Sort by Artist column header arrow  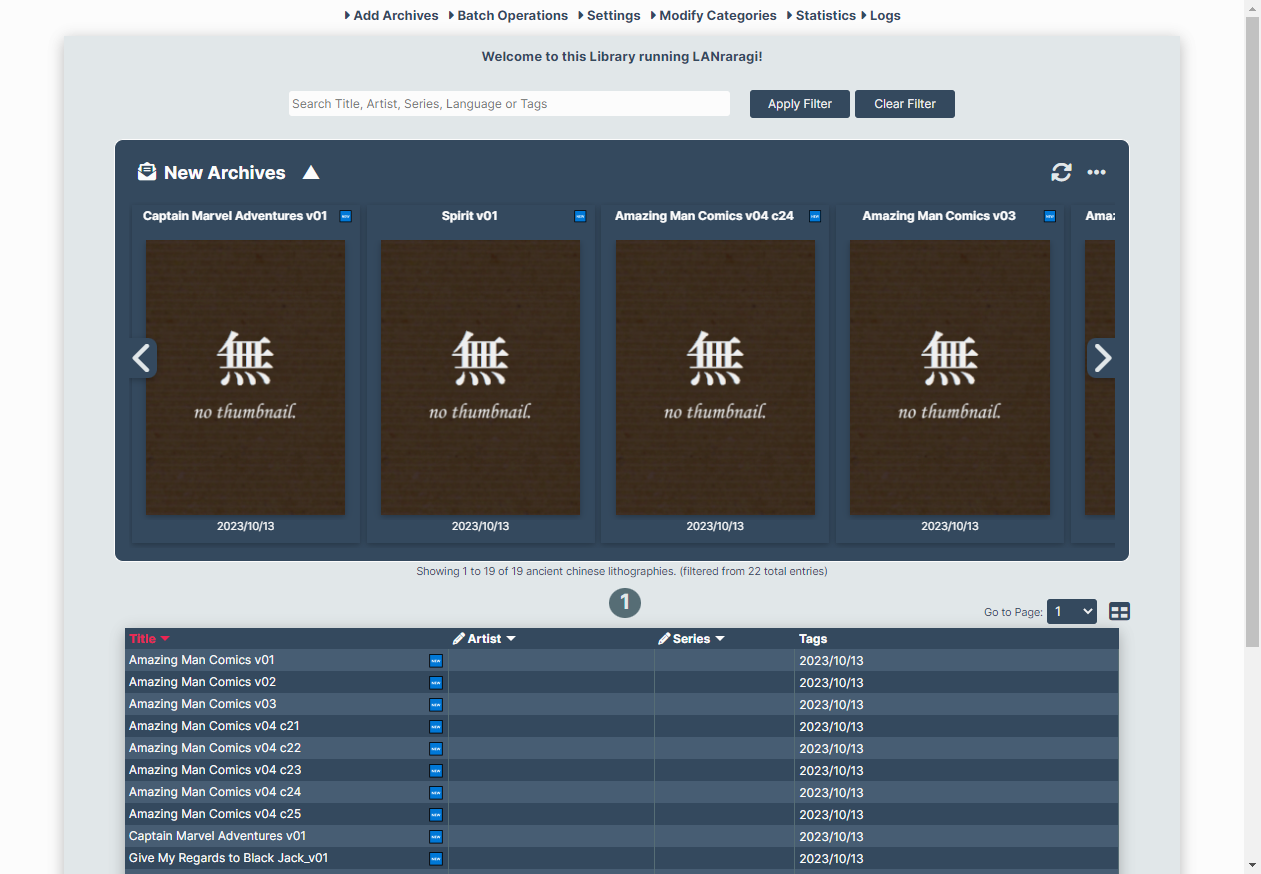[x=511, y=639]
